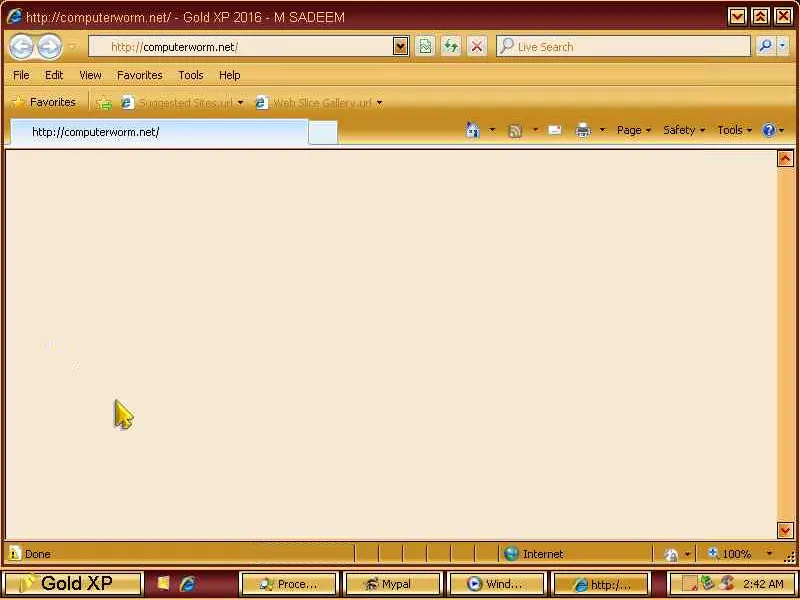Open the Help menu
800x600 pixels.
click(x=230, y=76)
